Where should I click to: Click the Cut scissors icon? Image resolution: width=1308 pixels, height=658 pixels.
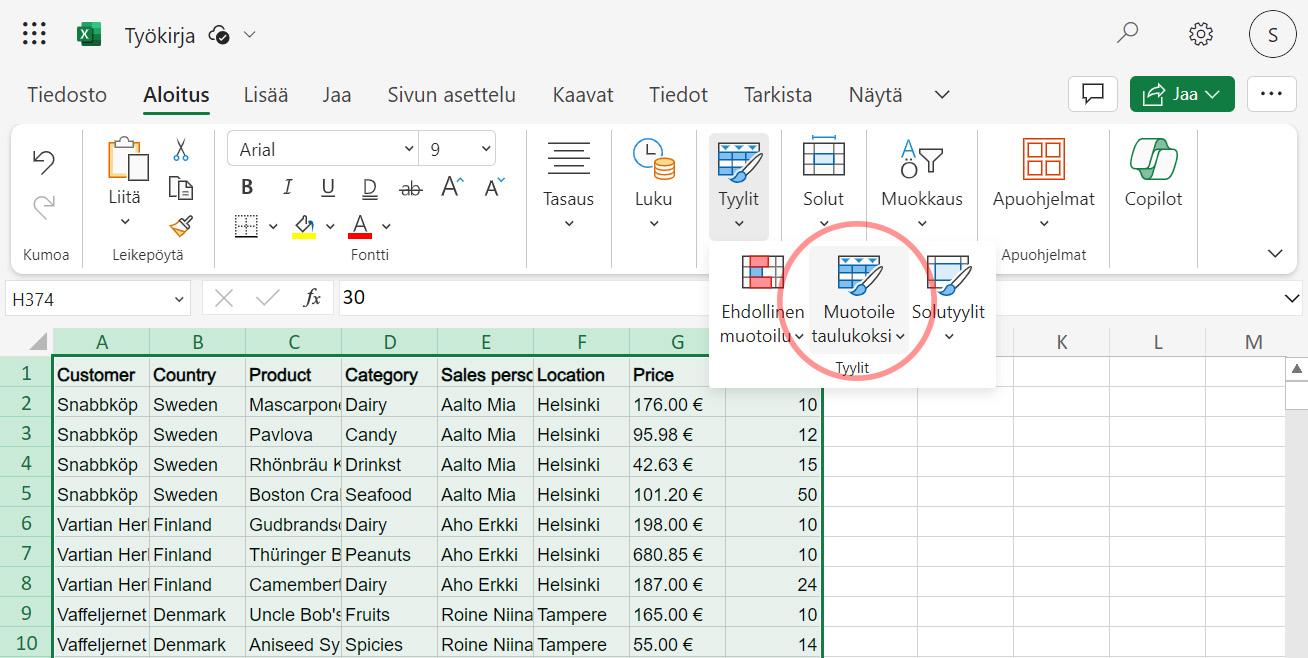pyautogui.click(x=181, y=150)
